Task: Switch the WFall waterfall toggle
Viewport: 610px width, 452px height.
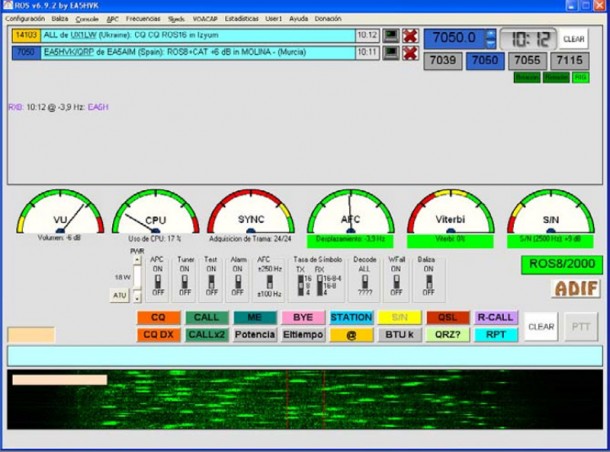Action: (x=396, y=282)
